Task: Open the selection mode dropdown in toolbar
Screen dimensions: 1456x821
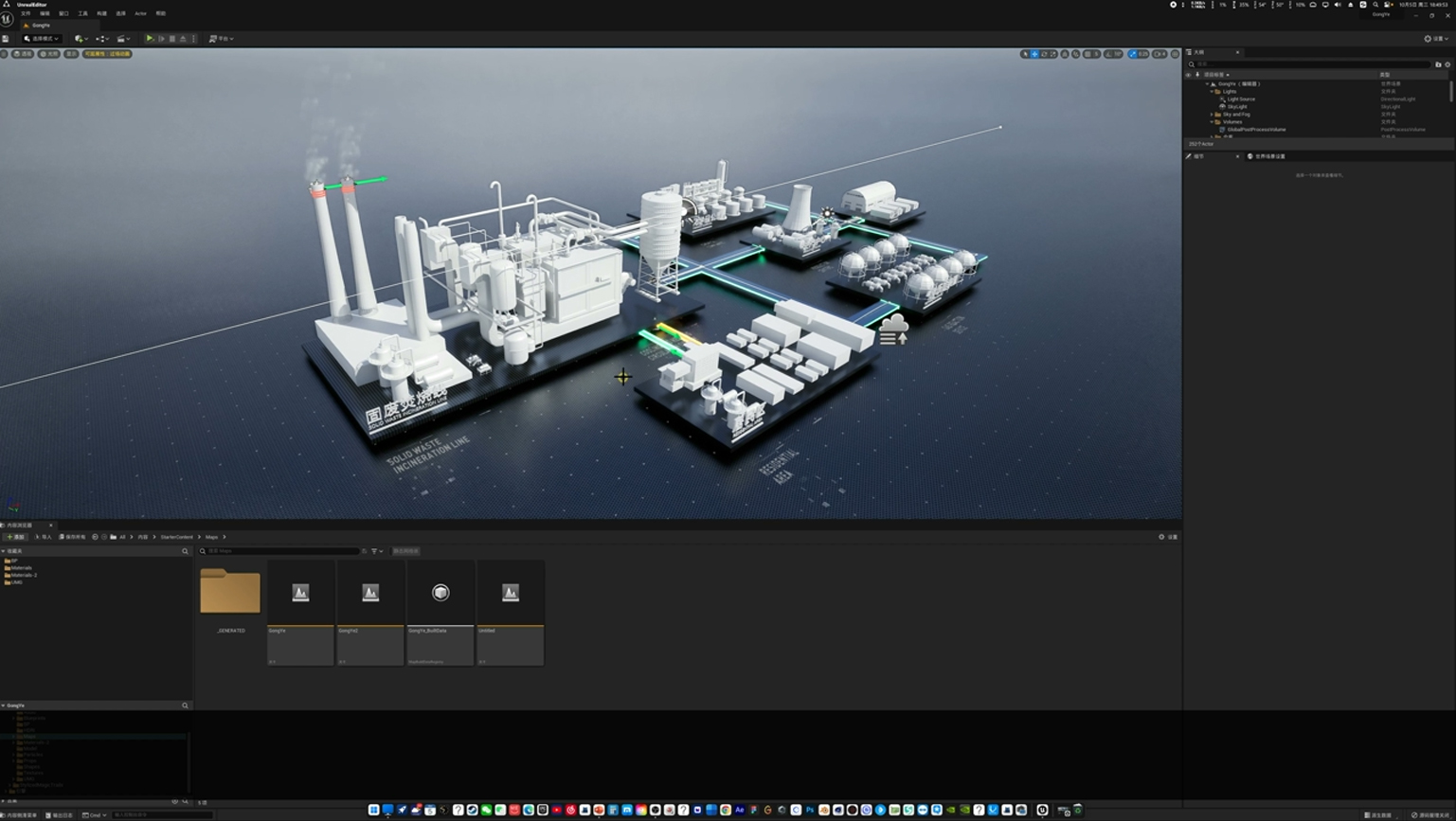Action: click(42, 39)
